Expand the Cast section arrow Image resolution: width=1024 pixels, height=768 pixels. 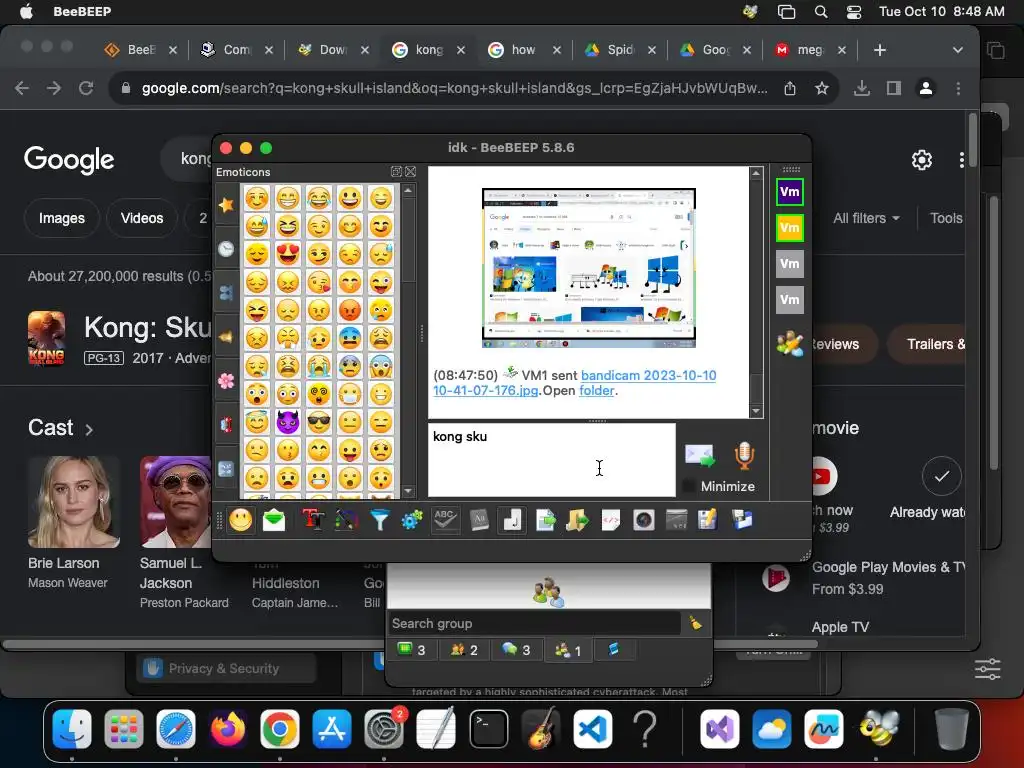tap(89, 429)
